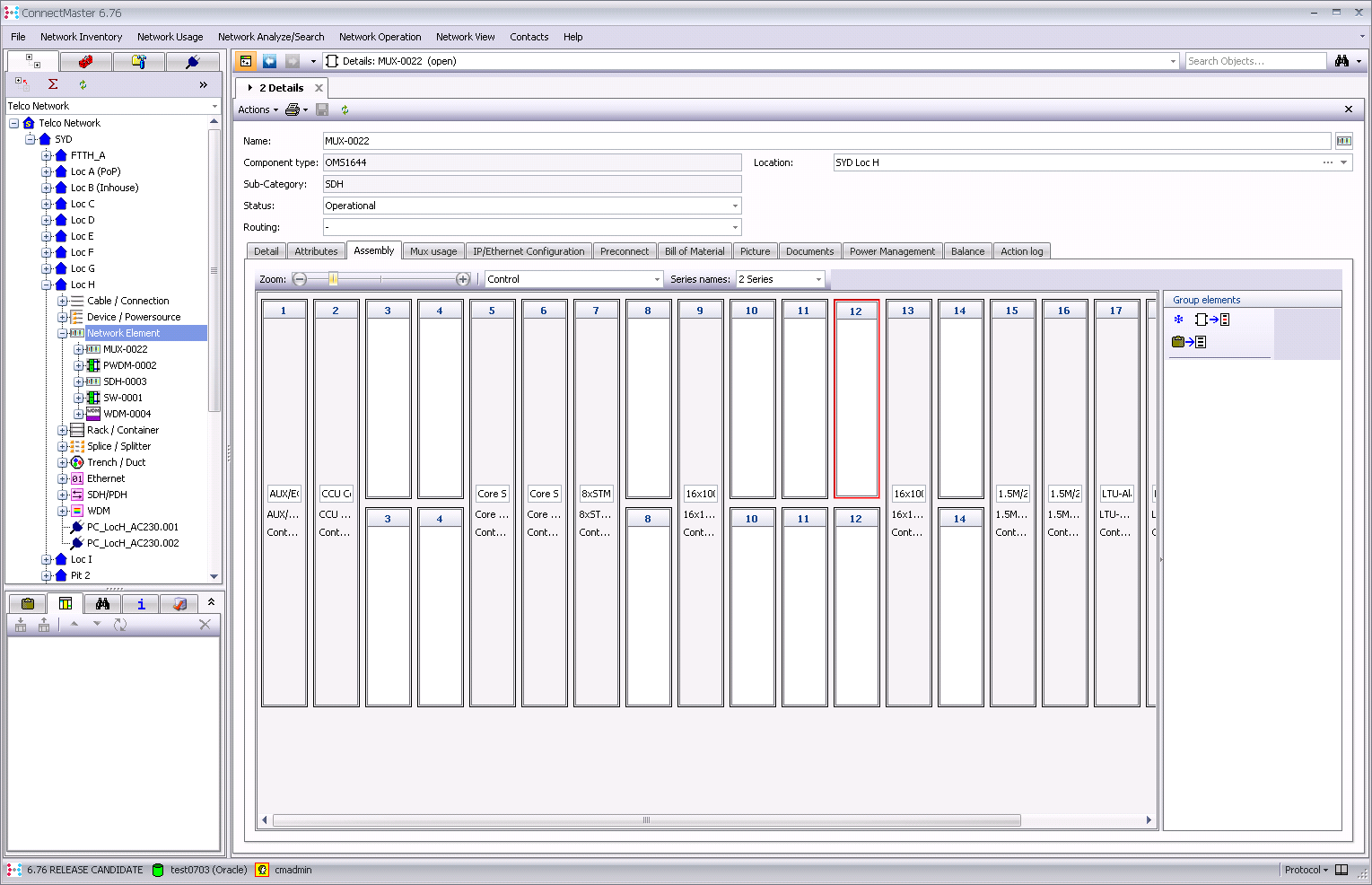Click the rack icon next to Name field

(x=1344, y=141)
